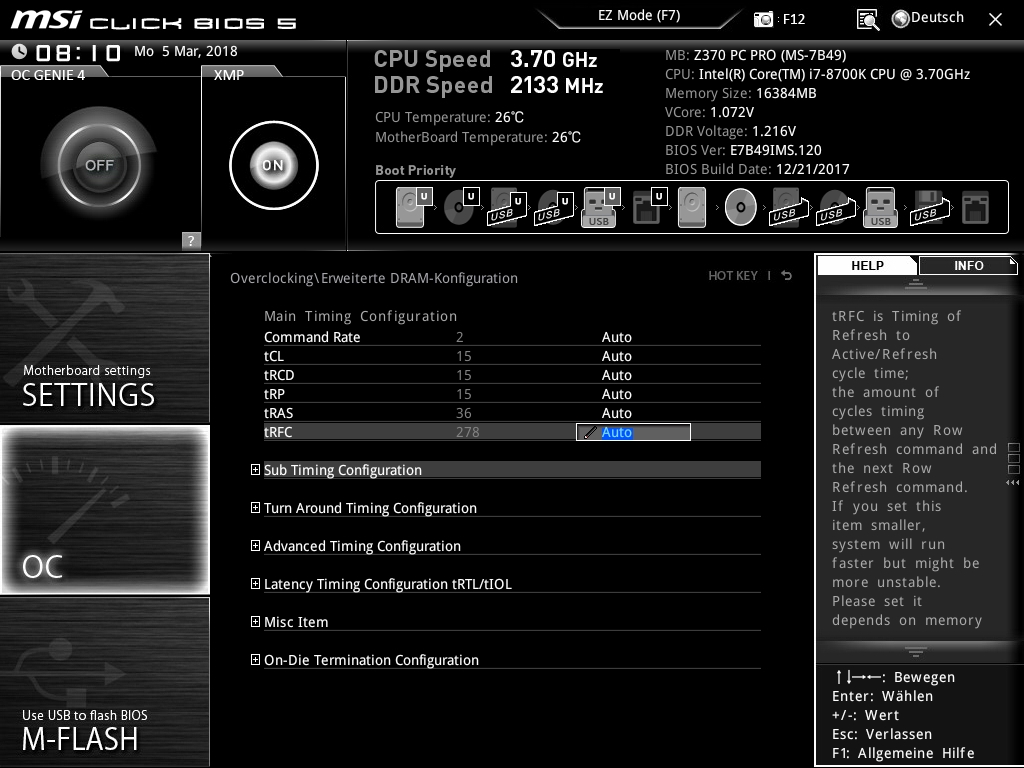This screenshot has height=768, width=1024.
Task: Open the tCL Auto setting
Action: (616, 356)
